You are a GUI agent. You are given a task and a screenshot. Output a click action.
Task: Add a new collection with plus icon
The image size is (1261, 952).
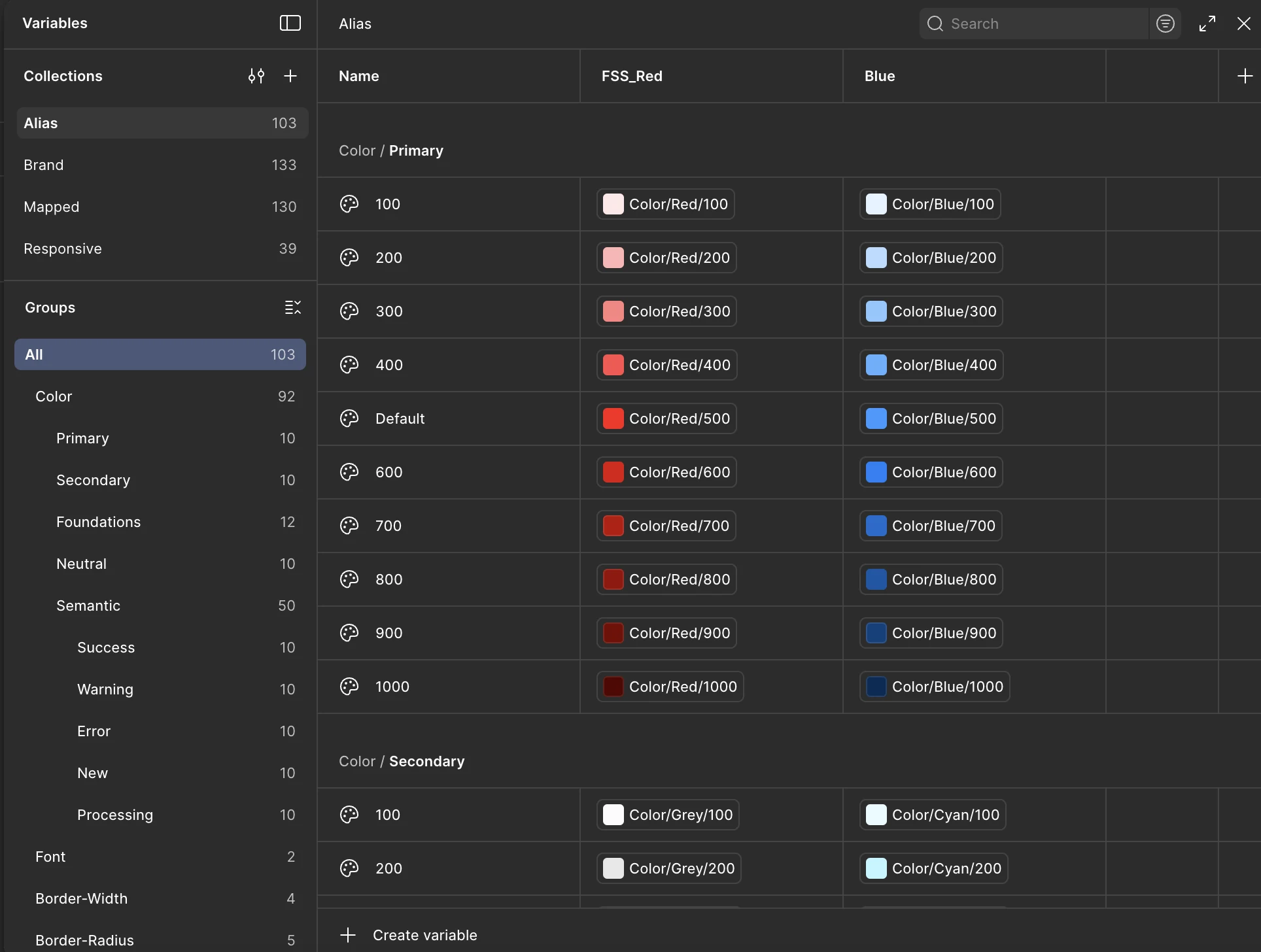click(290, 76)
